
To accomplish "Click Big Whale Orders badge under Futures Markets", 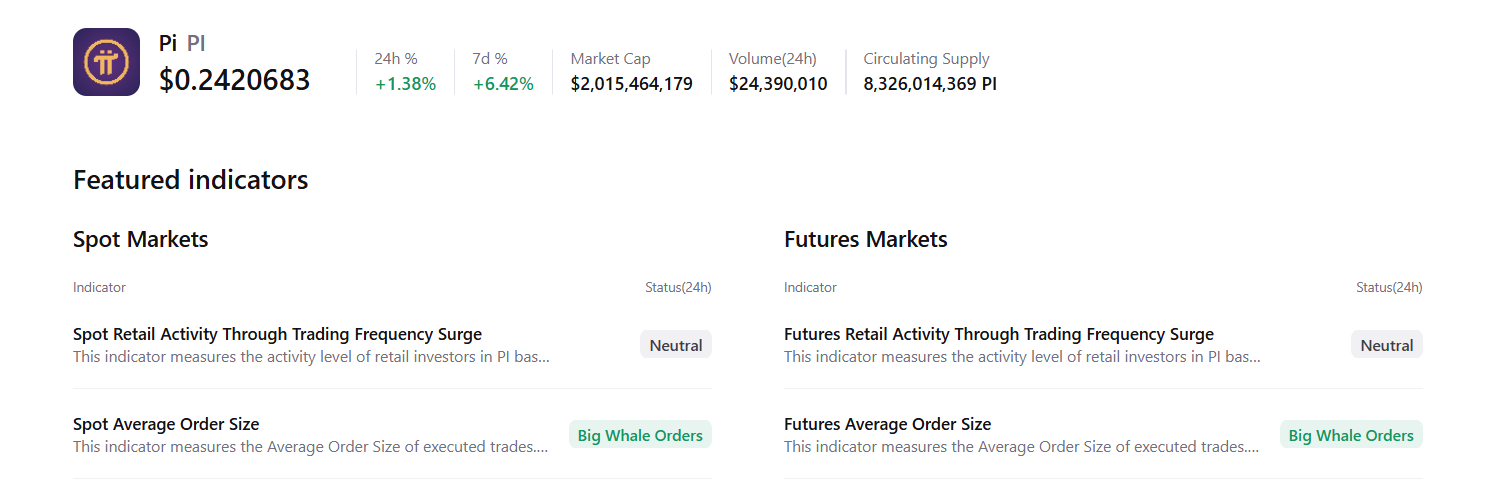I will 1351,435.
